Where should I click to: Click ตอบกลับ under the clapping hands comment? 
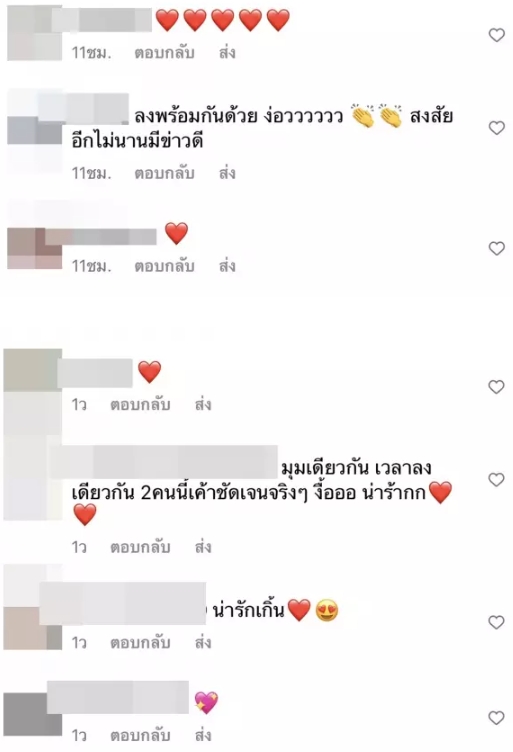click(x=164, y=173)
